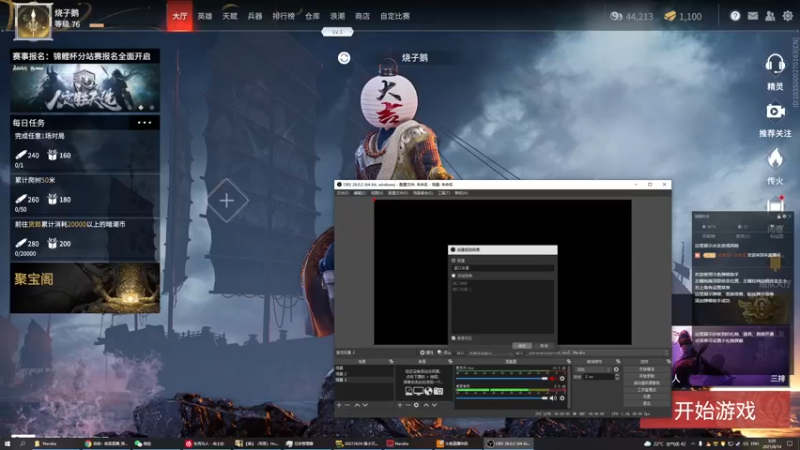Viewport: 800px width, 450px height.
Task: Click the top button in OBS controls panel
Action: (x=647, y=369)
